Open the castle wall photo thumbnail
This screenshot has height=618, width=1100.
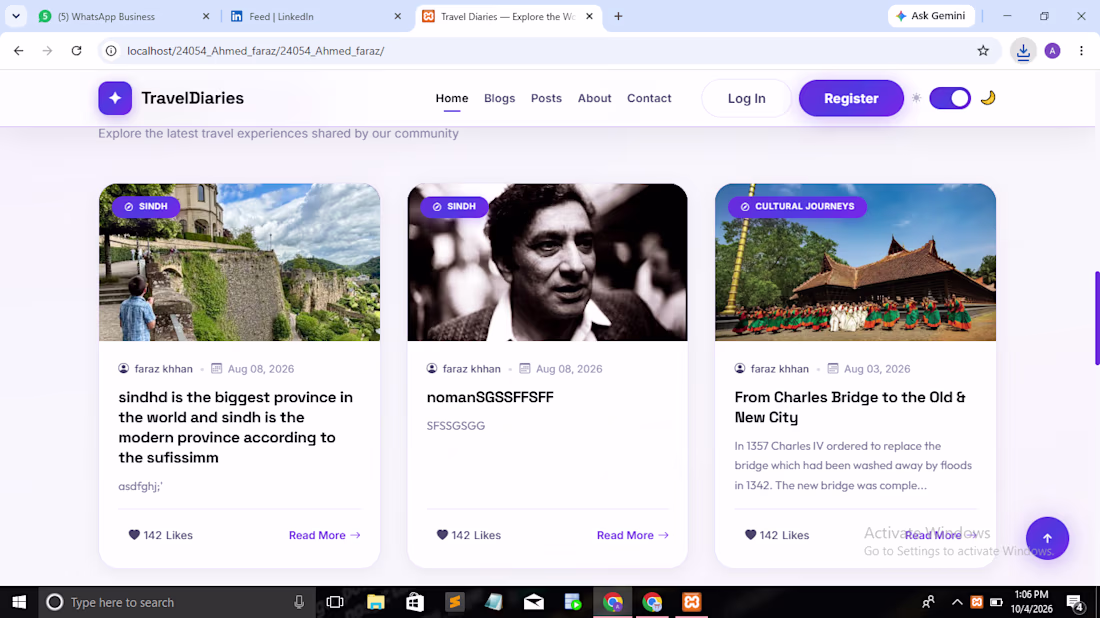click(x=239, y=262)
